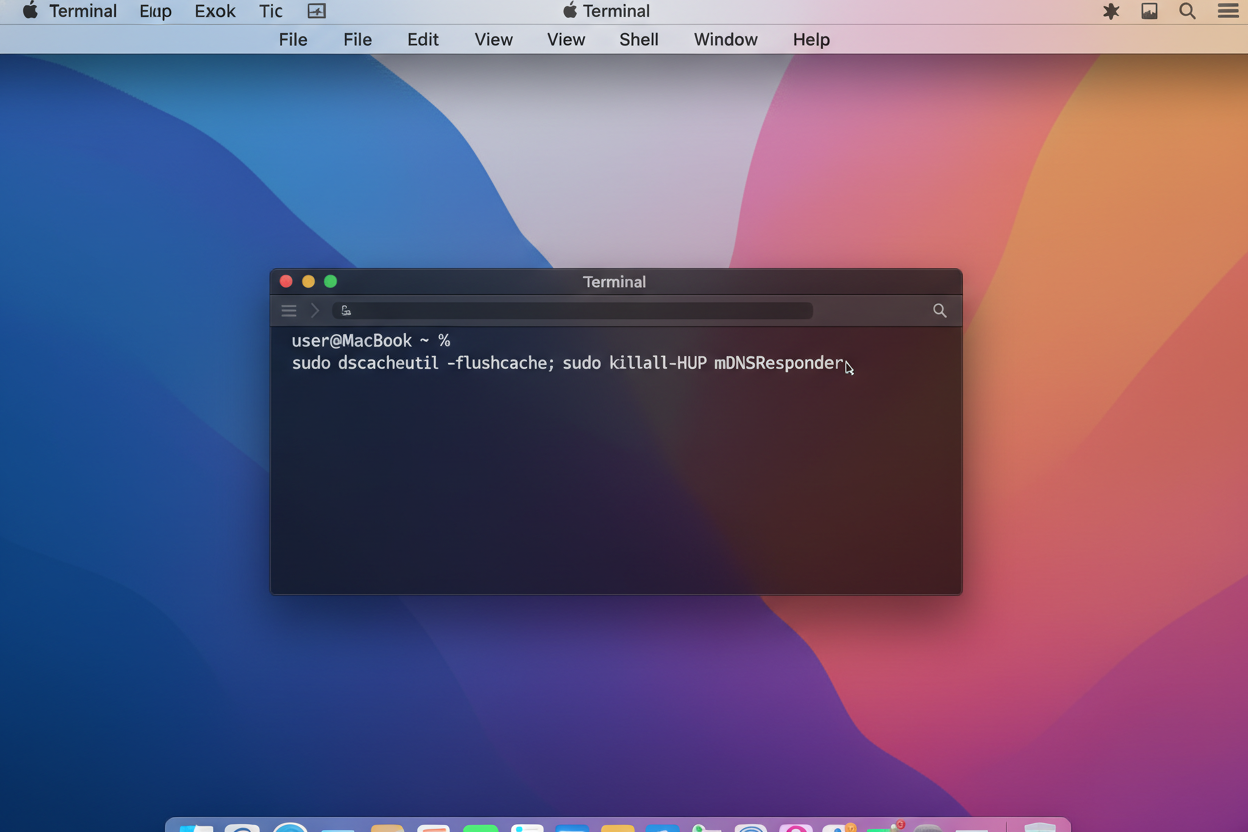Click the sudo dscacheutil command line text

point(567,363)
